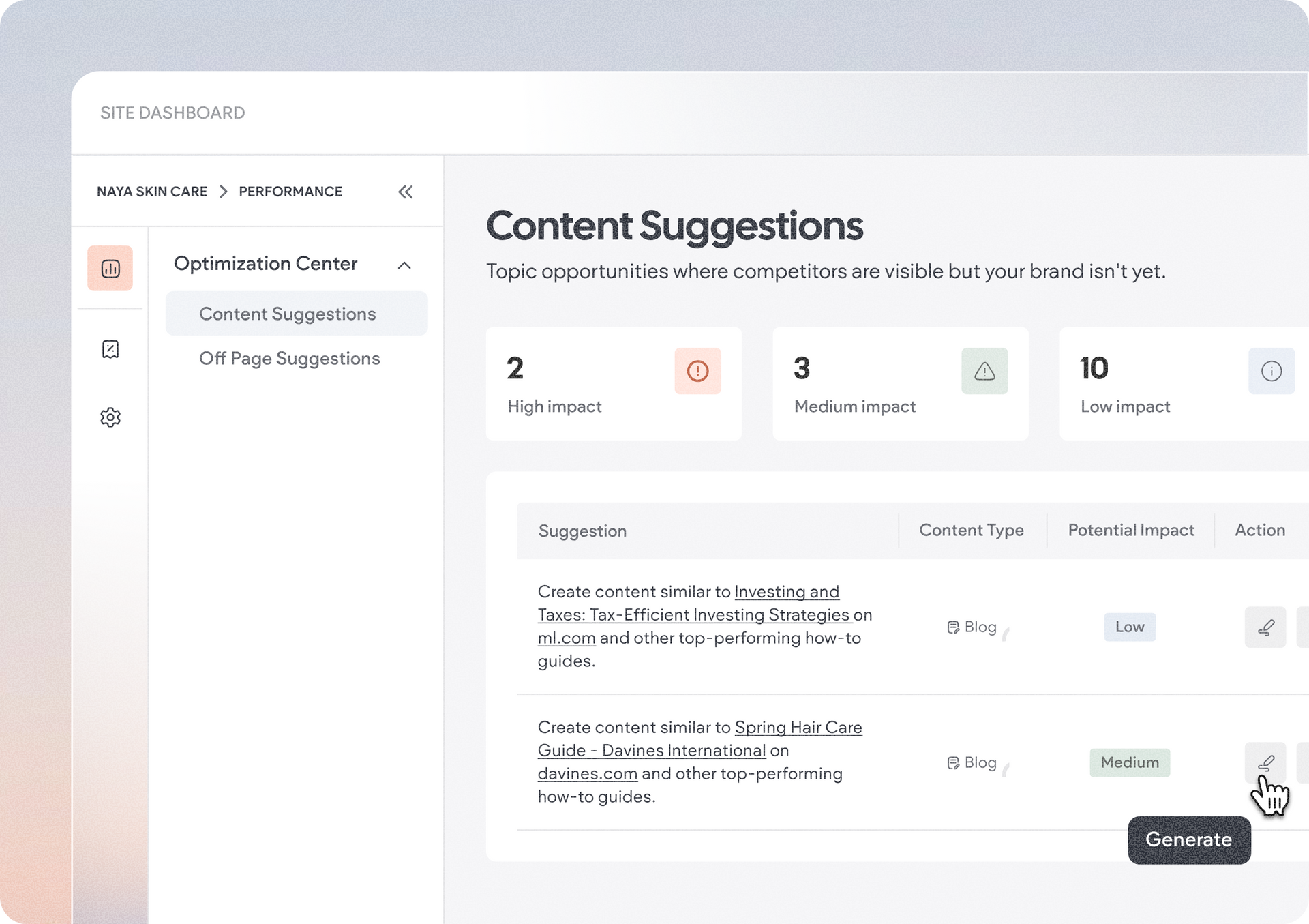
Task: Open the settings gear in sidebar
Action: 110,417
